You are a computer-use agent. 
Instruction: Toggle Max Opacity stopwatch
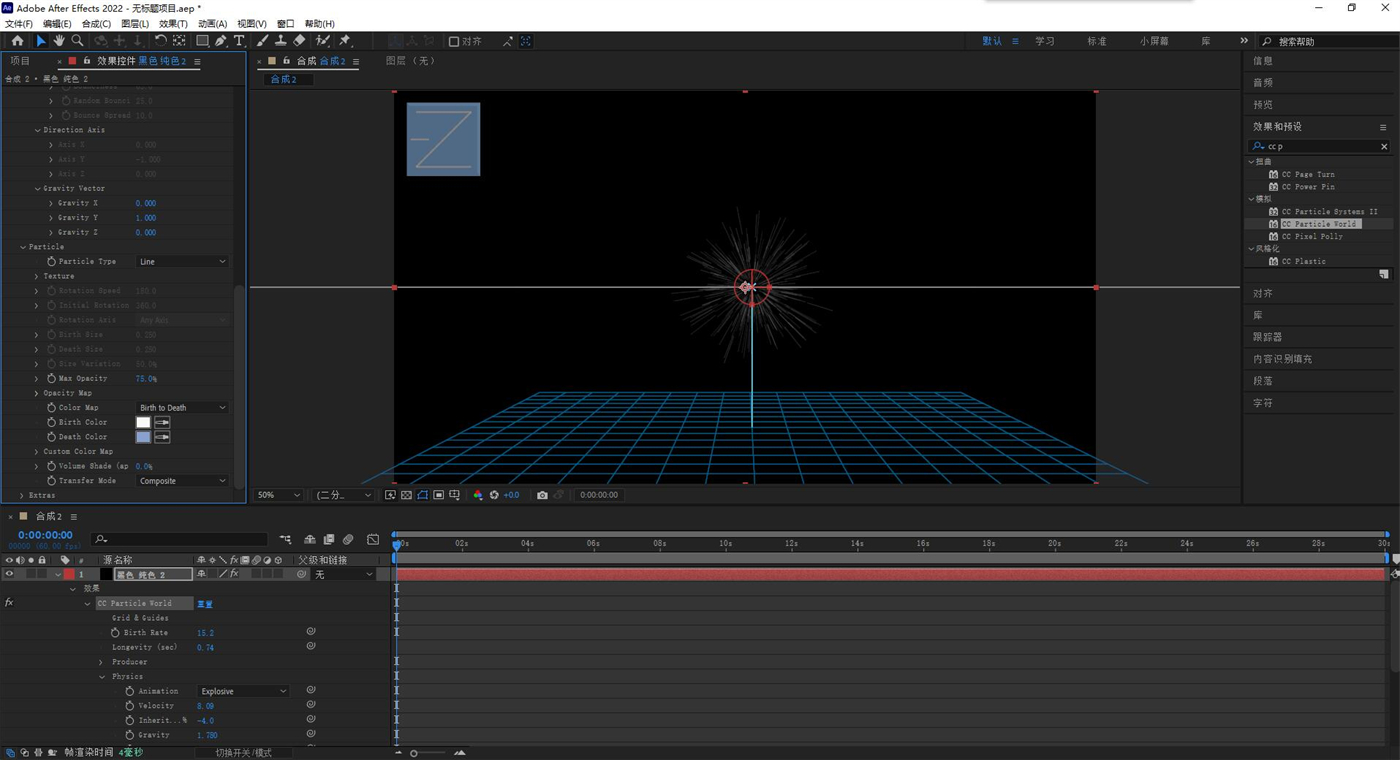(x=51, y=379)
